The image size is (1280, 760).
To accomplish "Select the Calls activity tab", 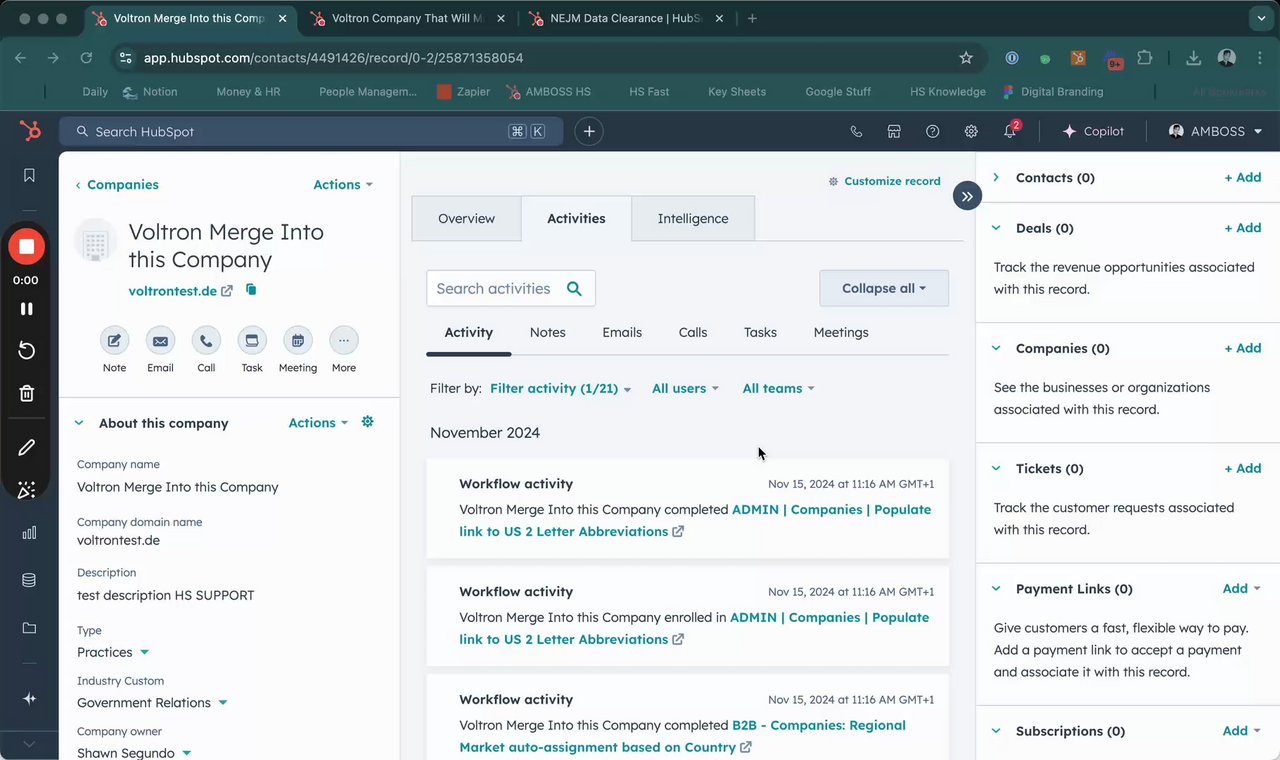I will point(693,332).
